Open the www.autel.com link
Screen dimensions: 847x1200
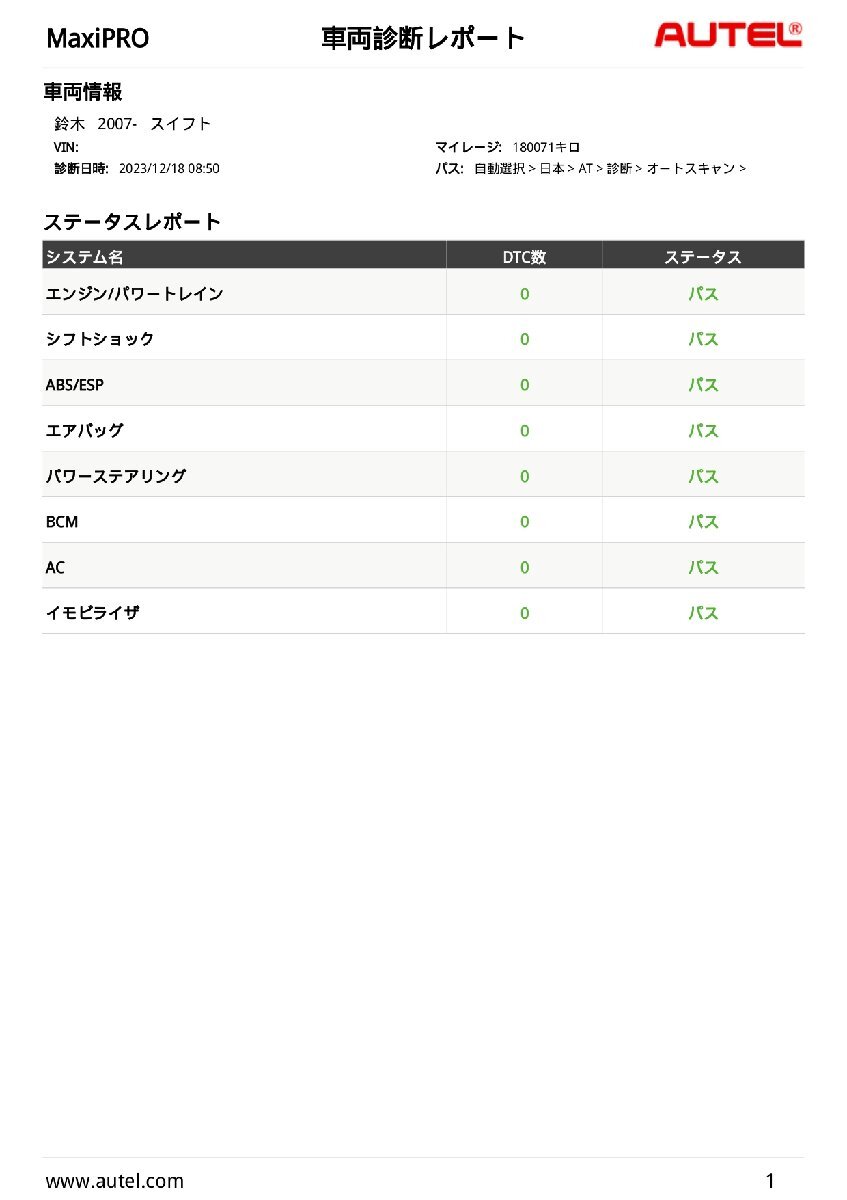115,1181
